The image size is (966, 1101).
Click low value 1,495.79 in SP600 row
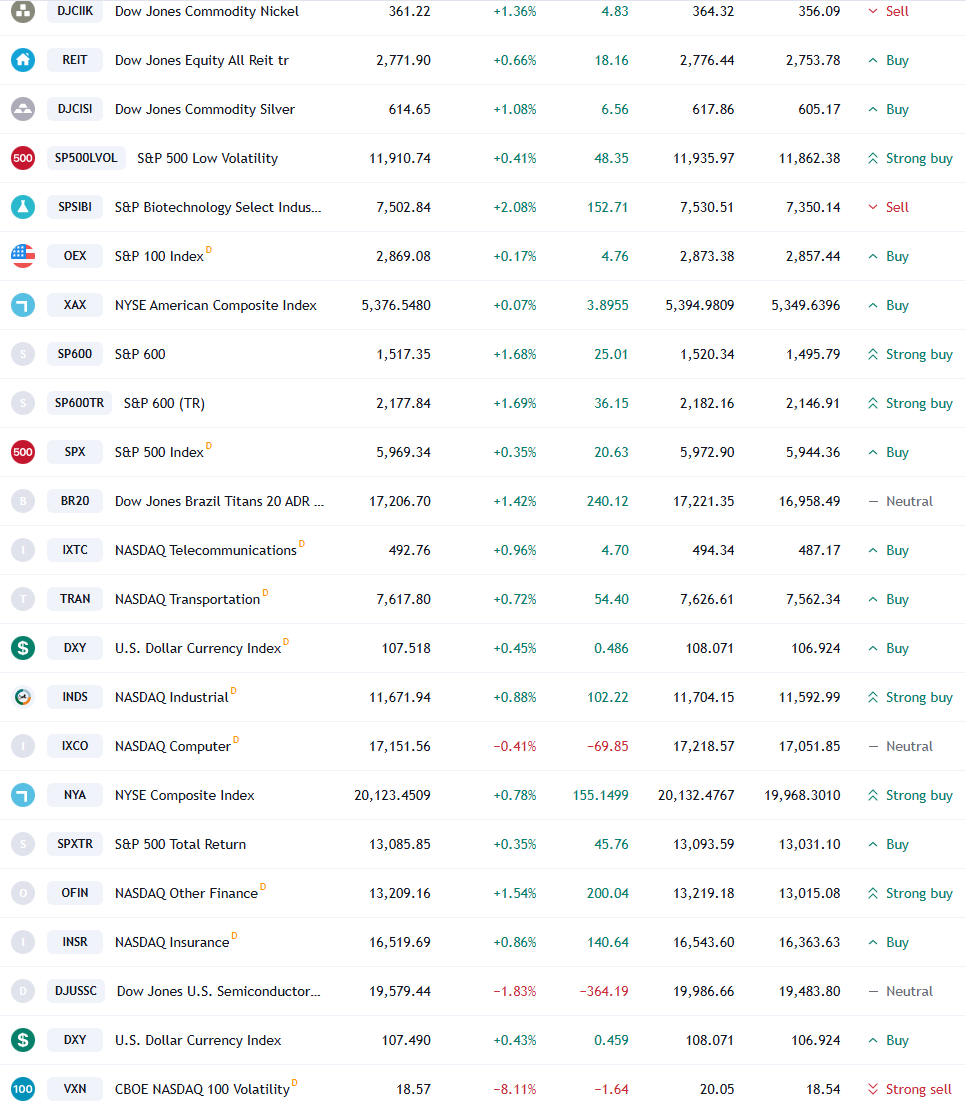click(x=813, y=355)
